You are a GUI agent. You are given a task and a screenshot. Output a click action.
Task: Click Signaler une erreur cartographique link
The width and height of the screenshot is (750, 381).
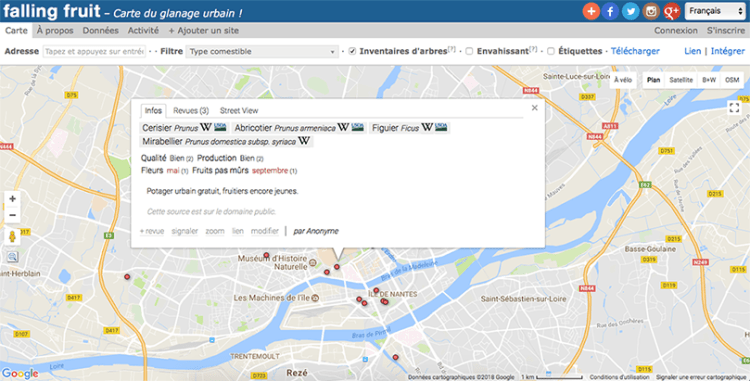(701, 377)
